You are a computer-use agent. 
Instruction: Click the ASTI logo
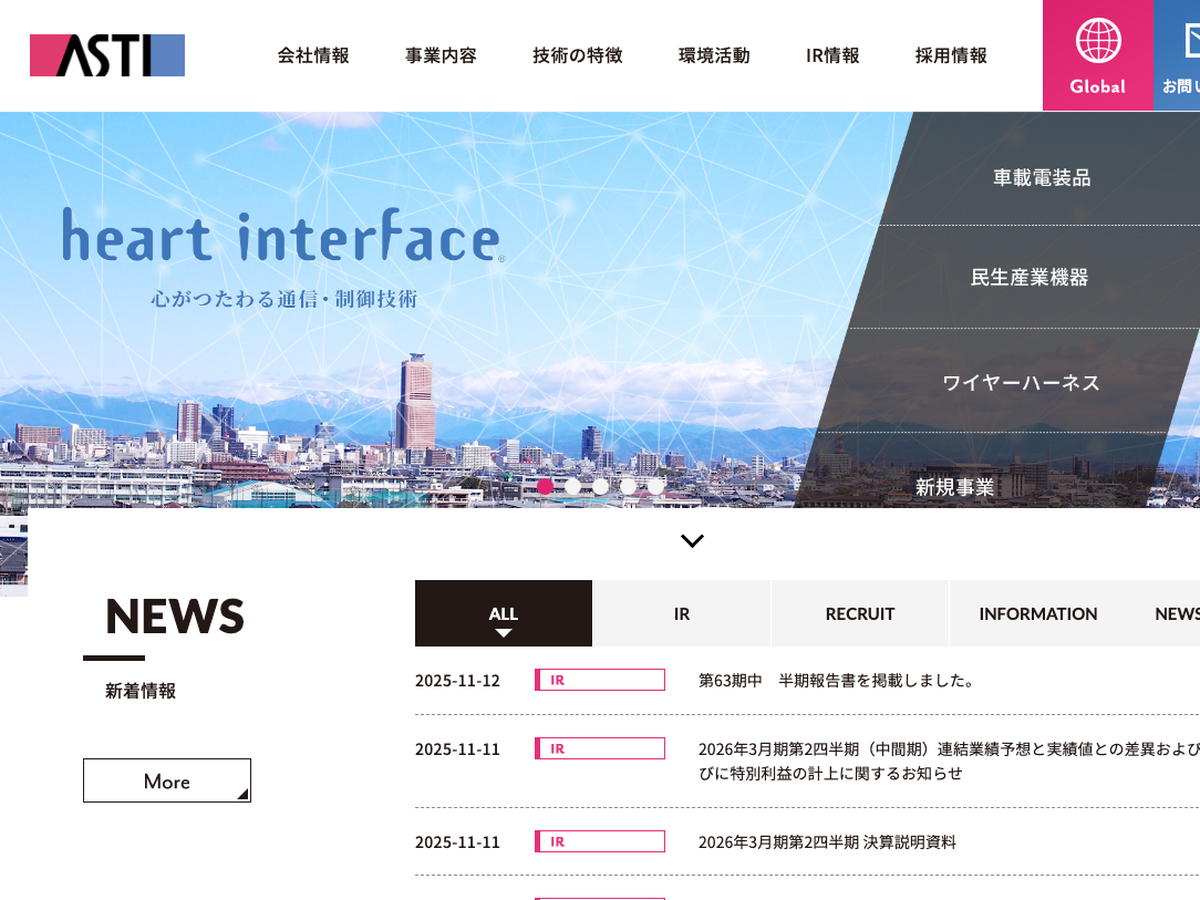pos(107,56)
